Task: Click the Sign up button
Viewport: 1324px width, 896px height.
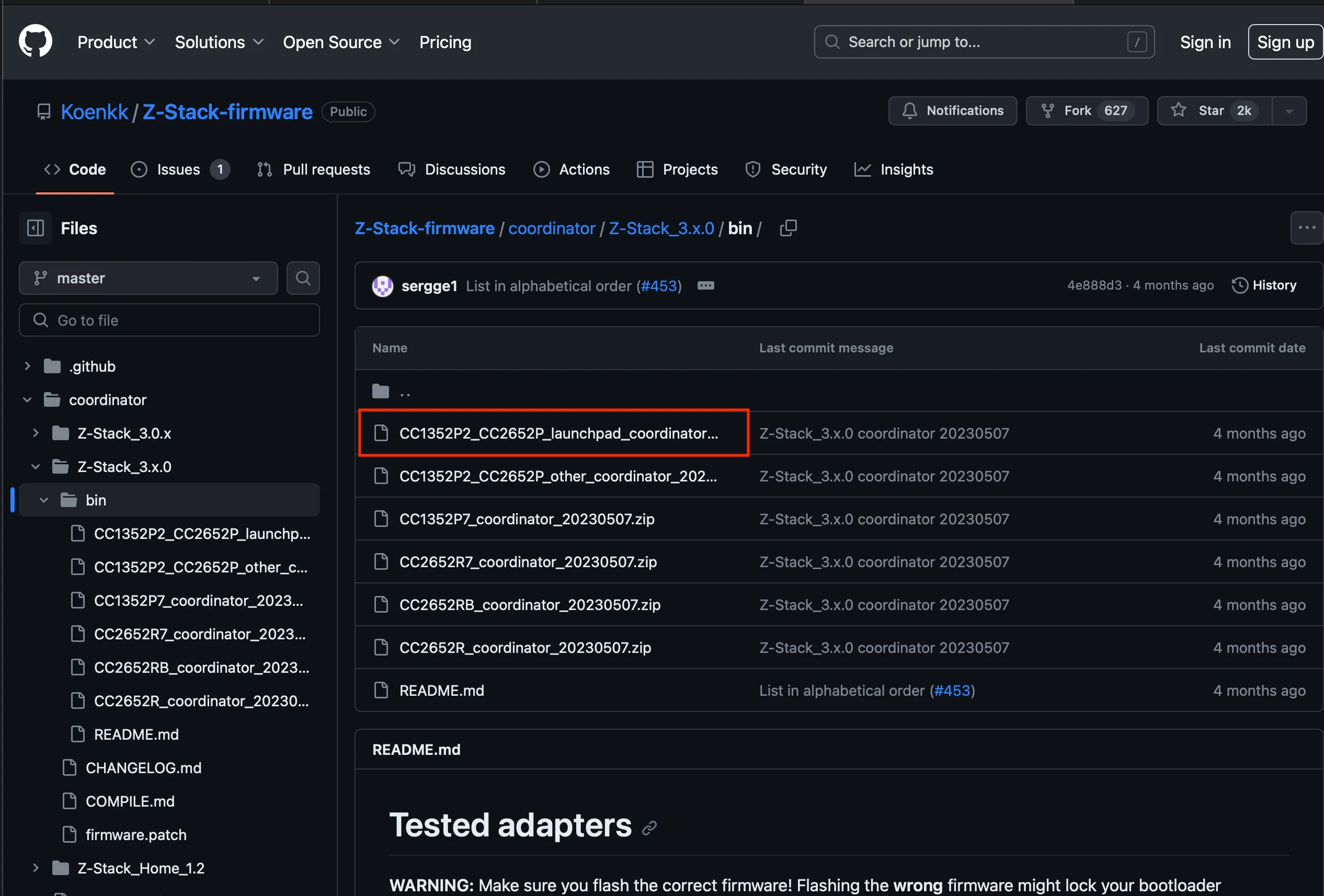Action: tap(1285, 42)
